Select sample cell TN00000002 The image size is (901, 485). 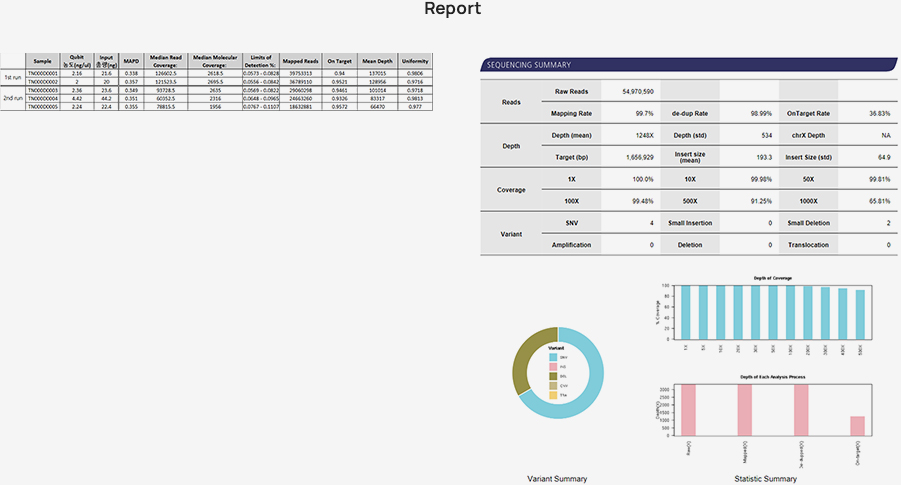point(43,82)
